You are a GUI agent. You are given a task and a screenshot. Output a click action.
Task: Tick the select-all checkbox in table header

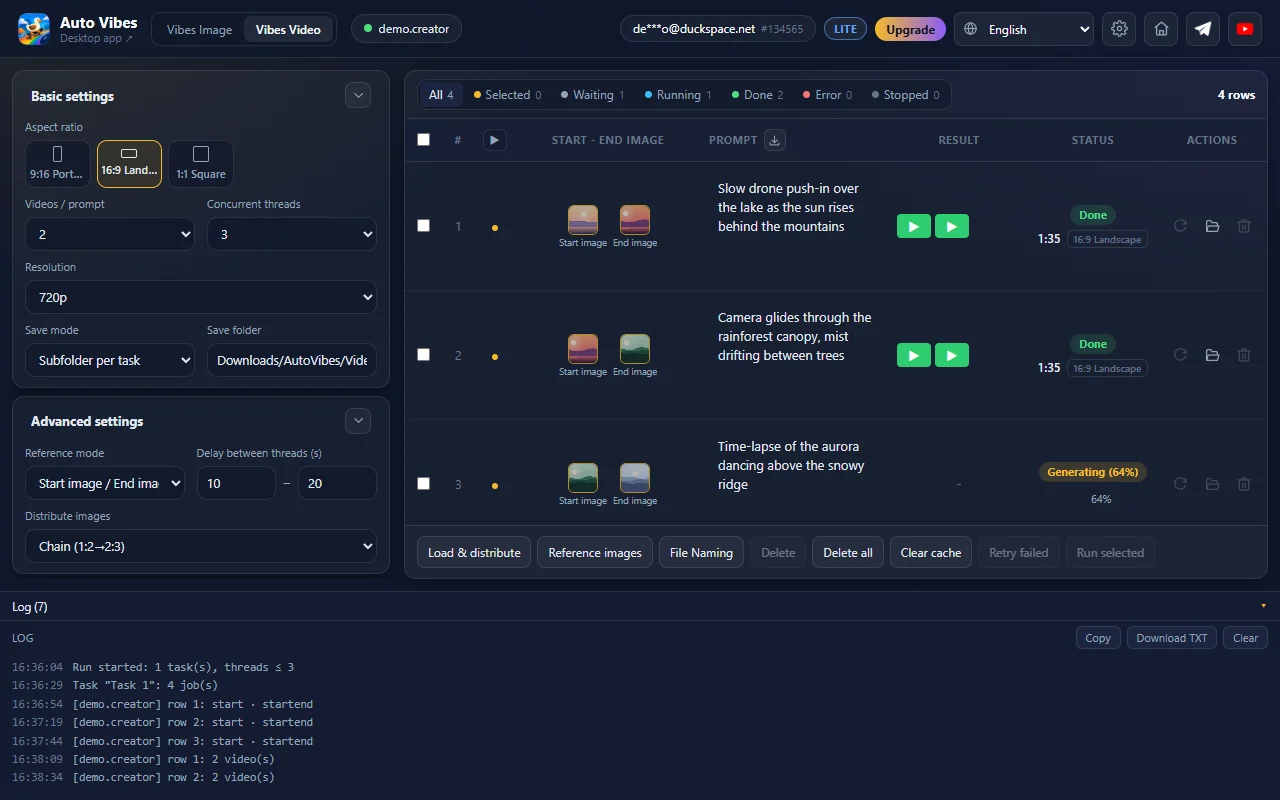[423, 140]
